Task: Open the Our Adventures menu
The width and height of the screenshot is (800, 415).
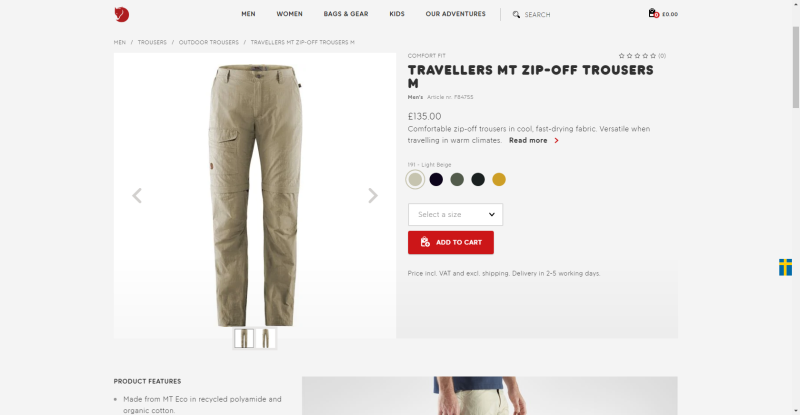Action: click(x=456, y=14)
